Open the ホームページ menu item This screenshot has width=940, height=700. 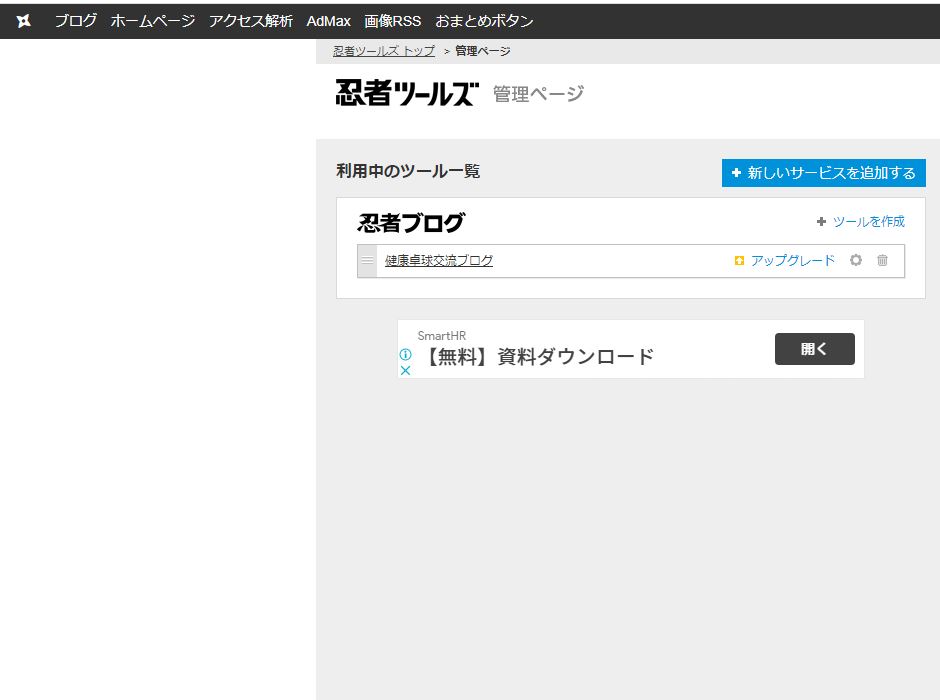pyautogui.click(x=153, y=21)
